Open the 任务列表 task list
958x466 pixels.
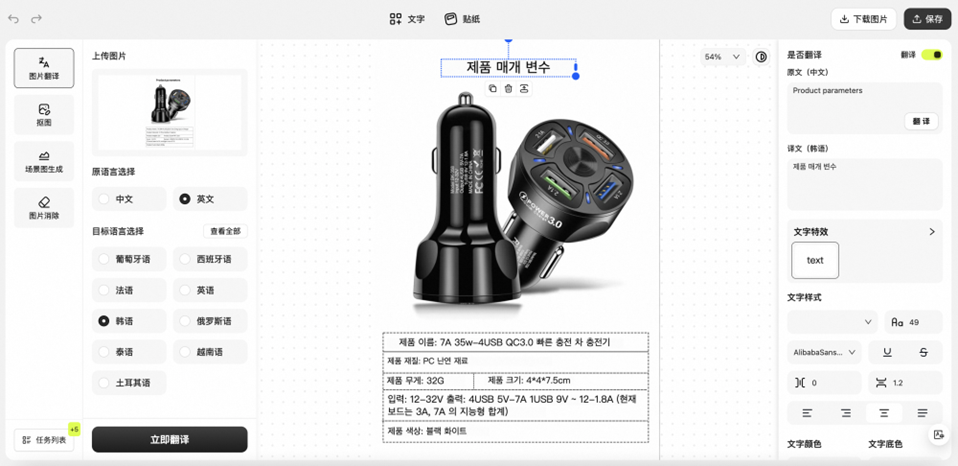pyautogui.click(x=44, y=440)
